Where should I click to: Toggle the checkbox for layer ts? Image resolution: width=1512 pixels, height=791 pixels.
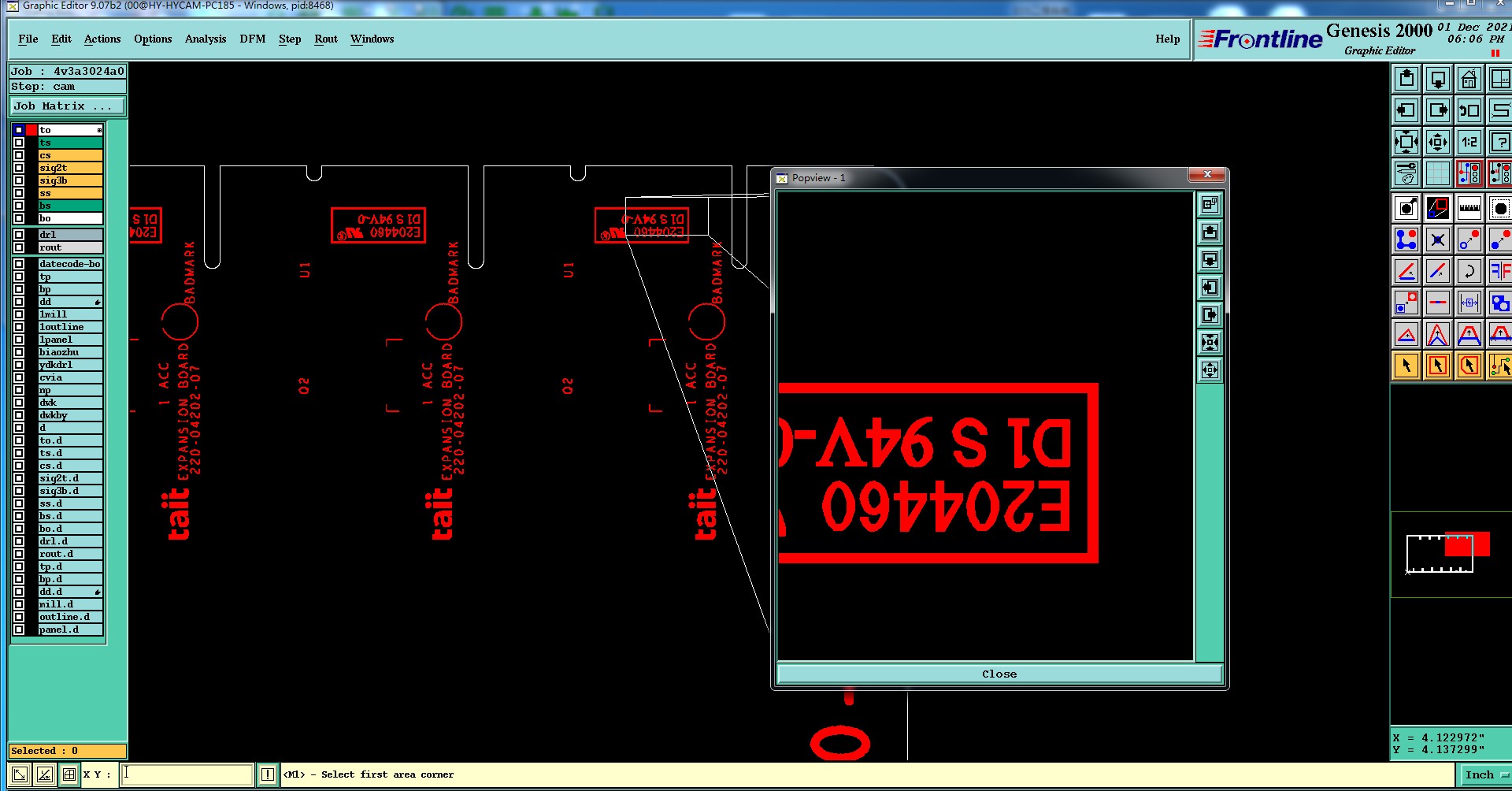[19, 143]
